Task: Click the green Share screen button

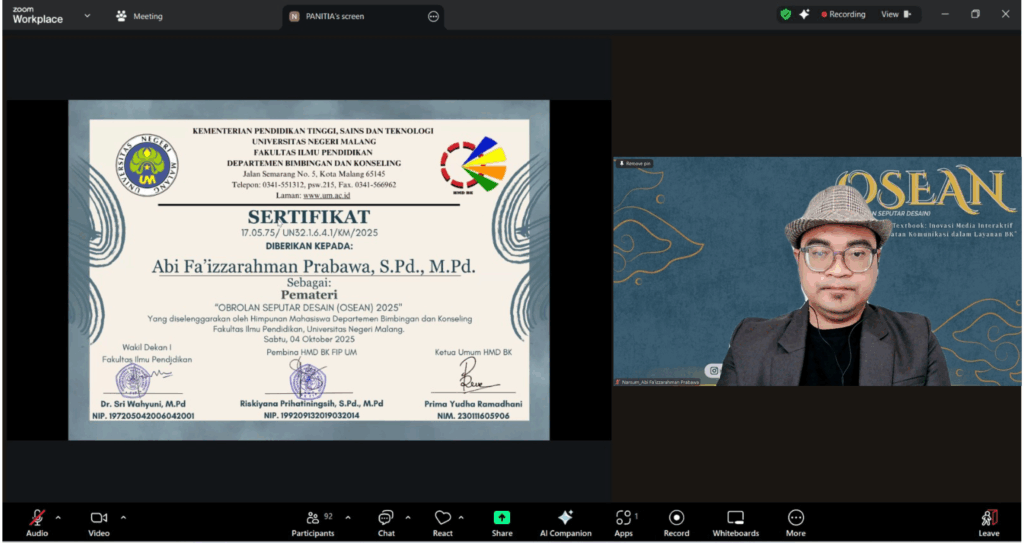Action: [x=502, y=518]
